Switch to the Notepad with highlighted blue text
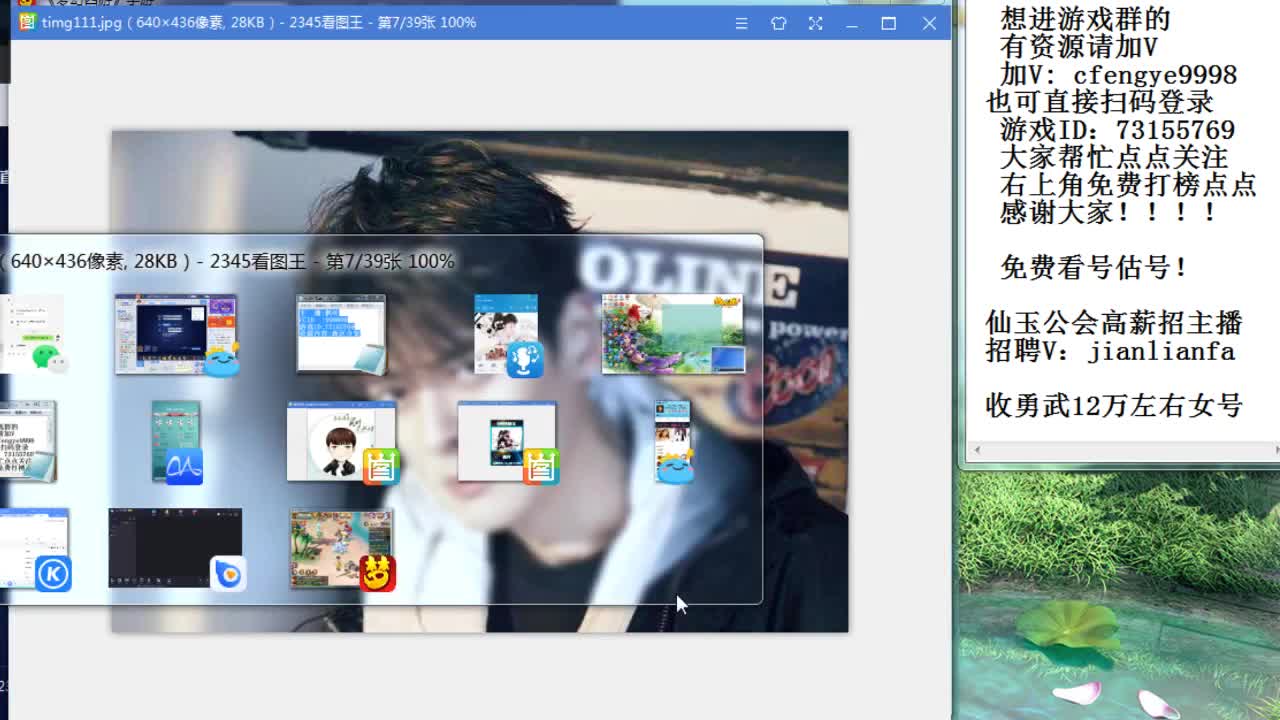 pyautogui.click(x=341, y=335)
